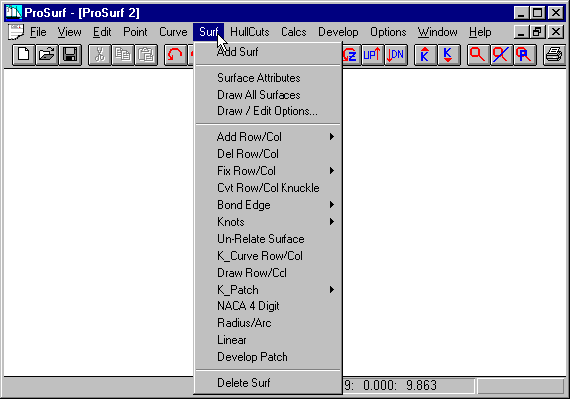Click the Copy toolbar icon
Viewport: 570px width, 400px height.
click(123, 55)
